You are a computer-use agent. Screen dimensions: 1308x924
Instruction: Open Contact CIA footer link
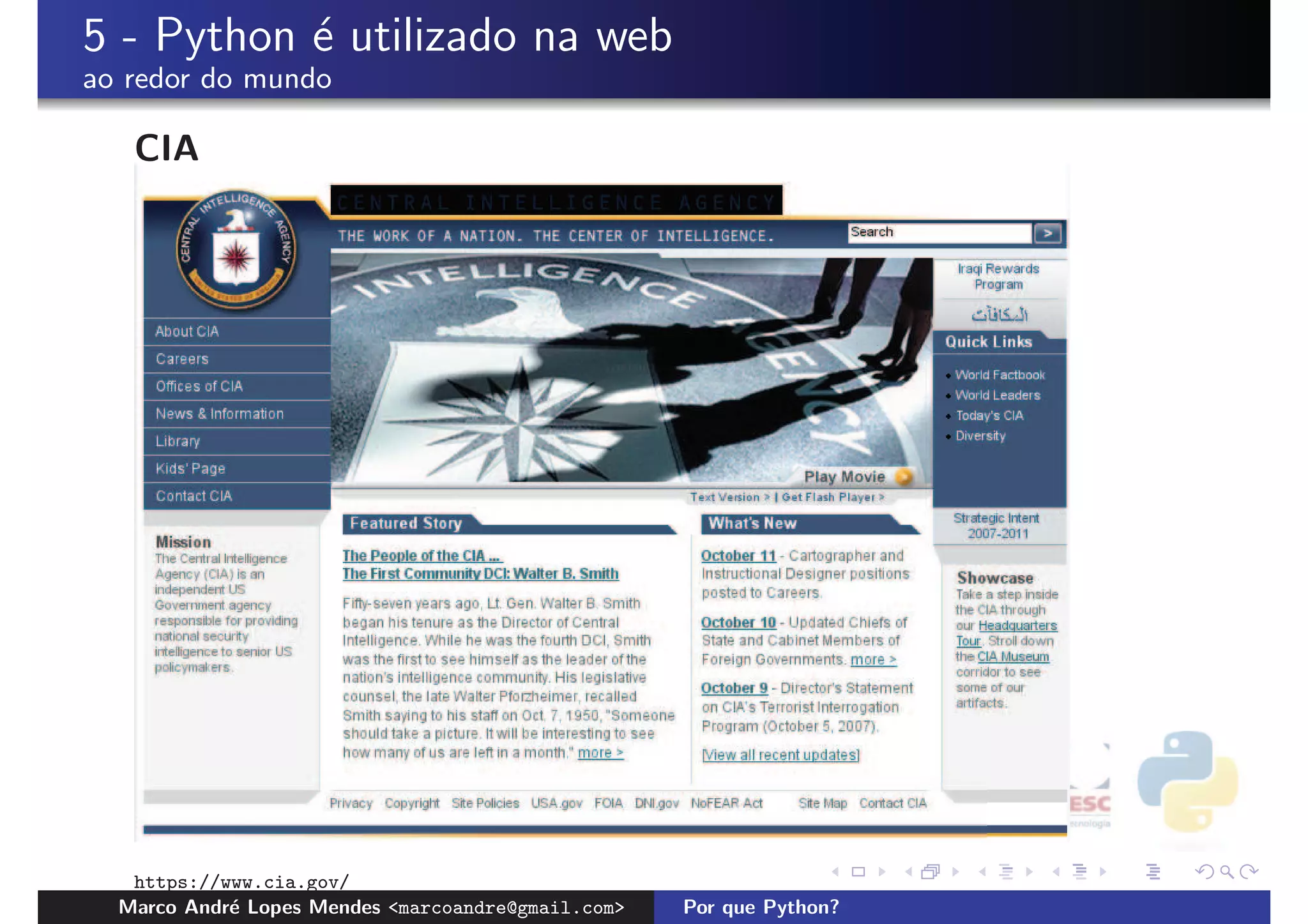pyautogui.click(x=892, y=803)
